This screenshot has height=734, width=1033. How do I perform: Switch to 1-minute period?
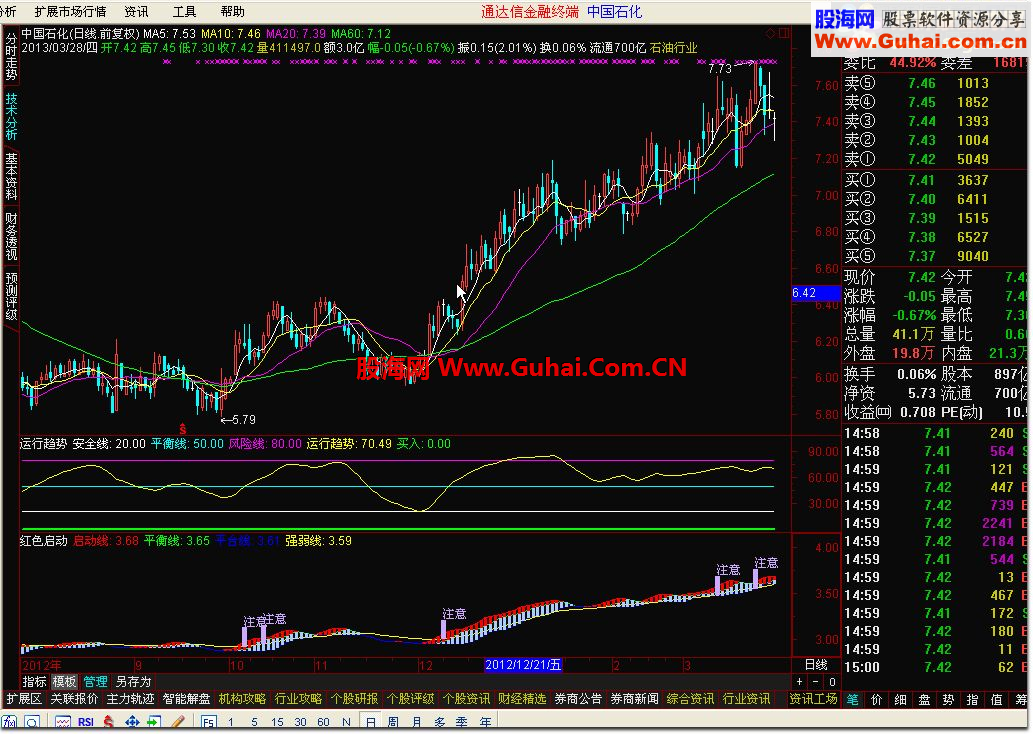(x=231, y=722)
